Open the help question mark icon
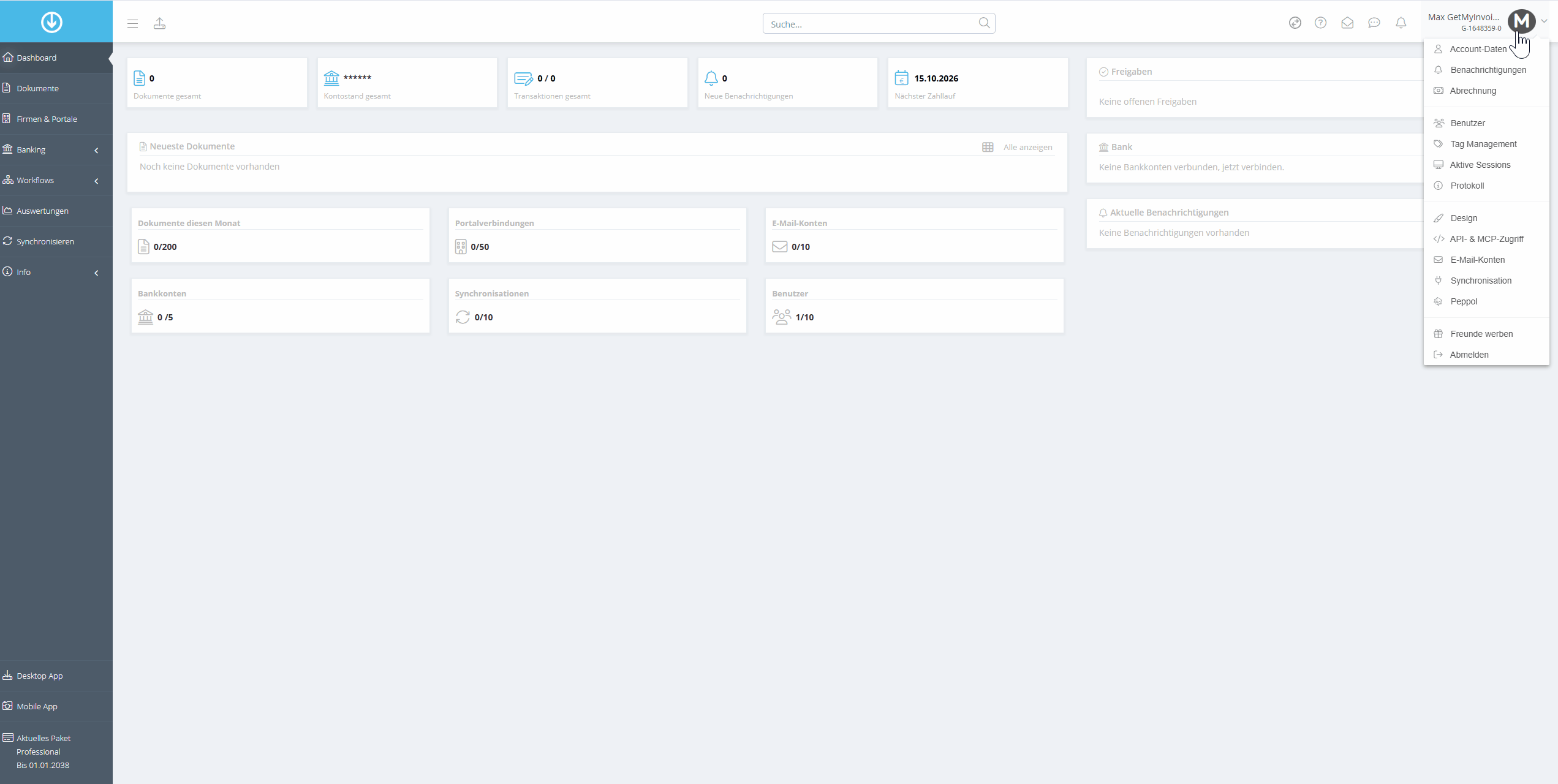Image resolution: width=1558 pixels, height=784 pixels. [1320, 23]
